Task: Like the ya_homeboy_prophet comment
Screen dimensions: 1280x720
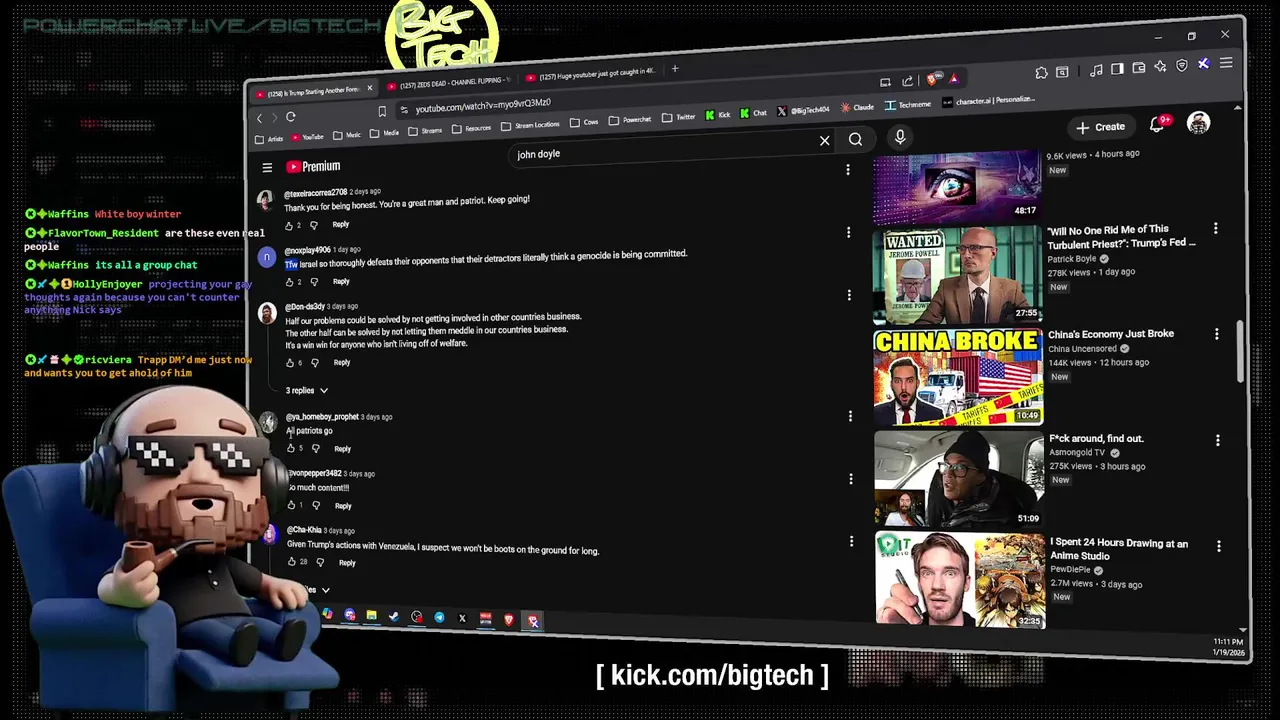Action: click(x=291, y=448)
